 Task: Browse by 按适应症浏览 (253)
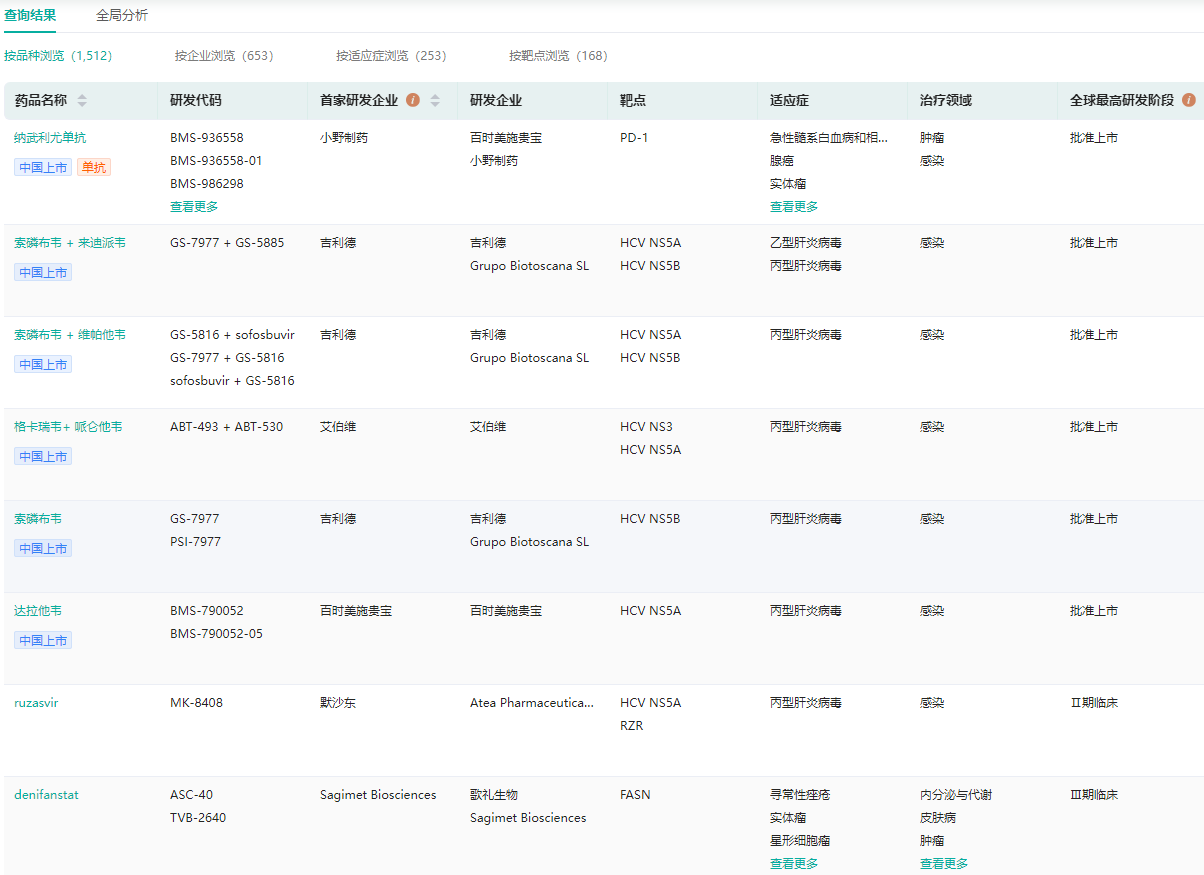391,56
